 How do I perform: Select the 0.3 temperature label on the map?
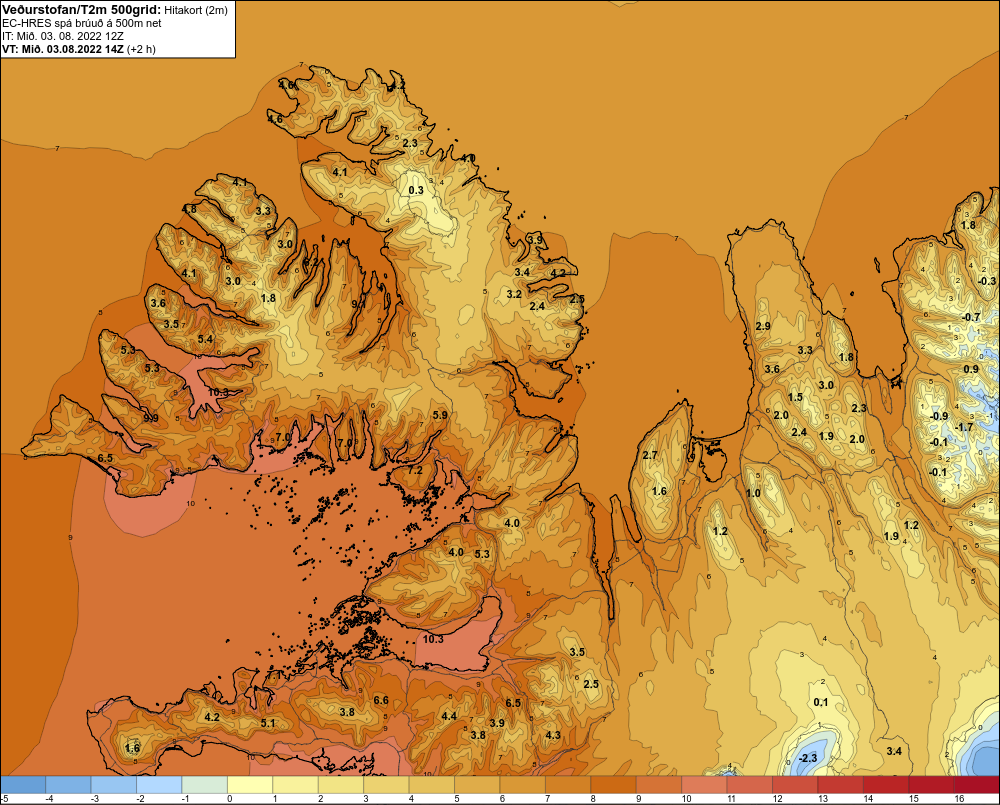416,190
